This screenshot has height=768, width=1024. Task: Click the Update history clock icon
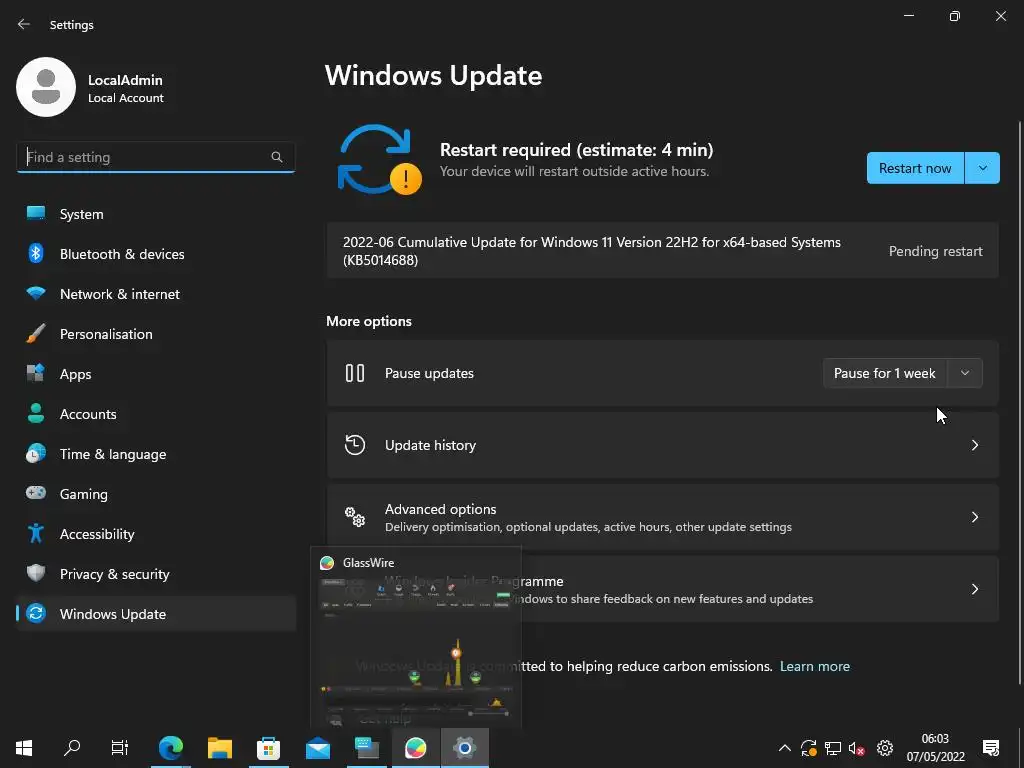[355, 445]
